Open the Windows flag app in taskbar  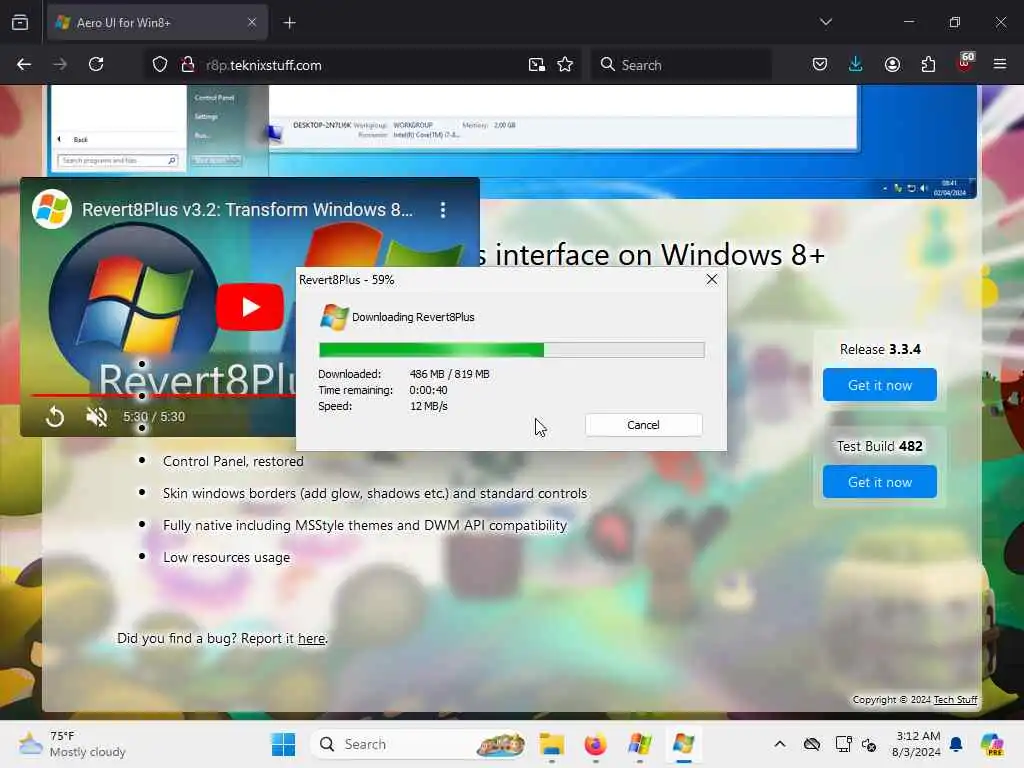[639, 744]
